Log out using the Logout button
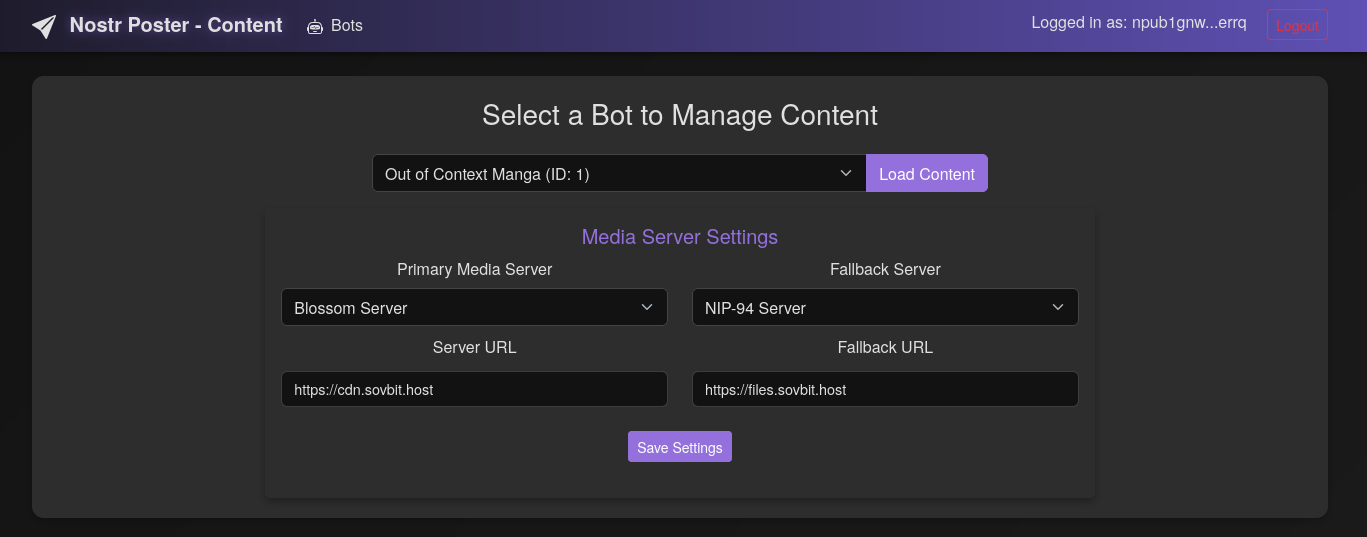1367x537 pixels. point(1297,25)
